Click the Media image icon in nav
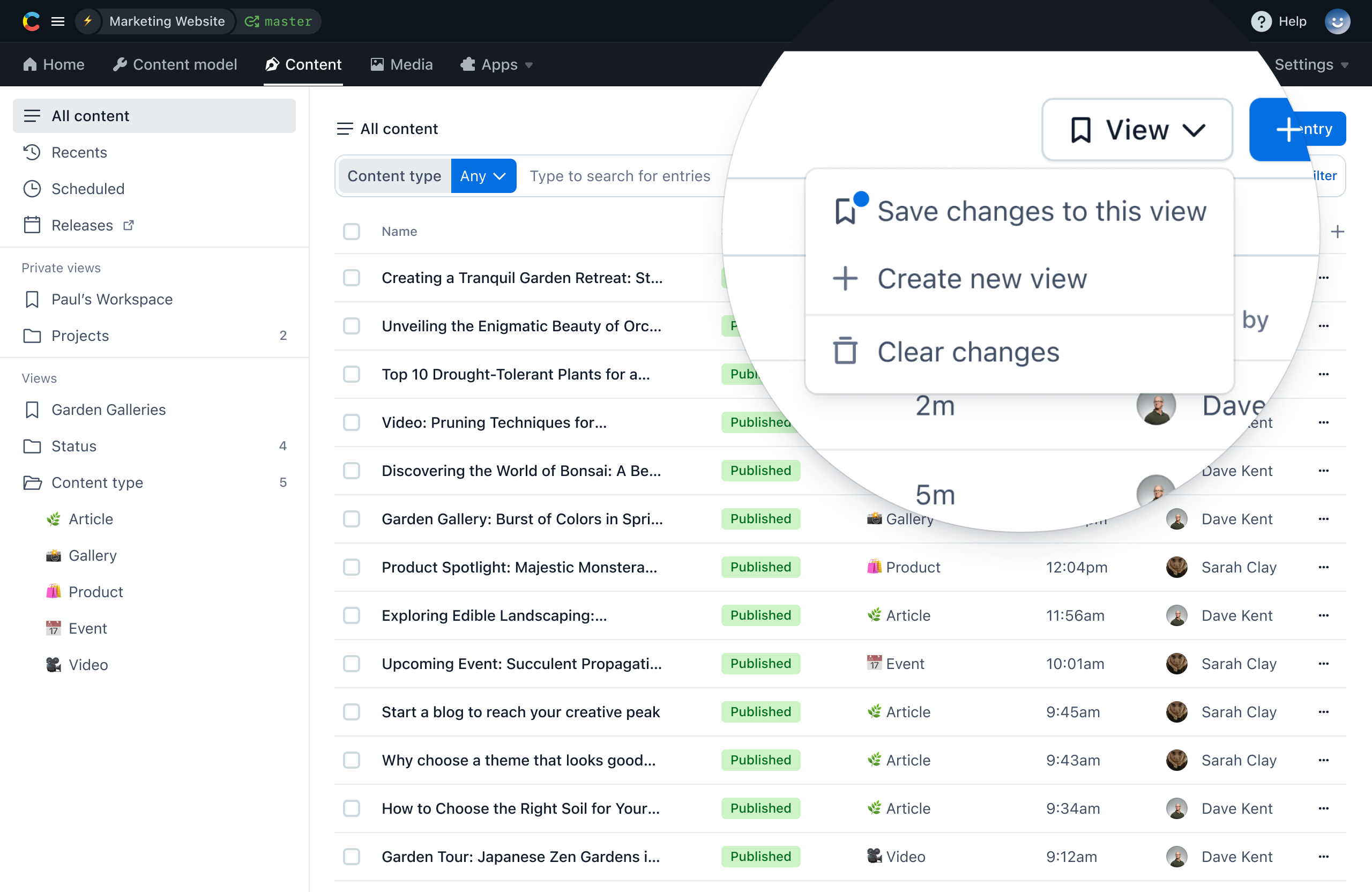1372x892 pixels. click(x=377, y=64)
